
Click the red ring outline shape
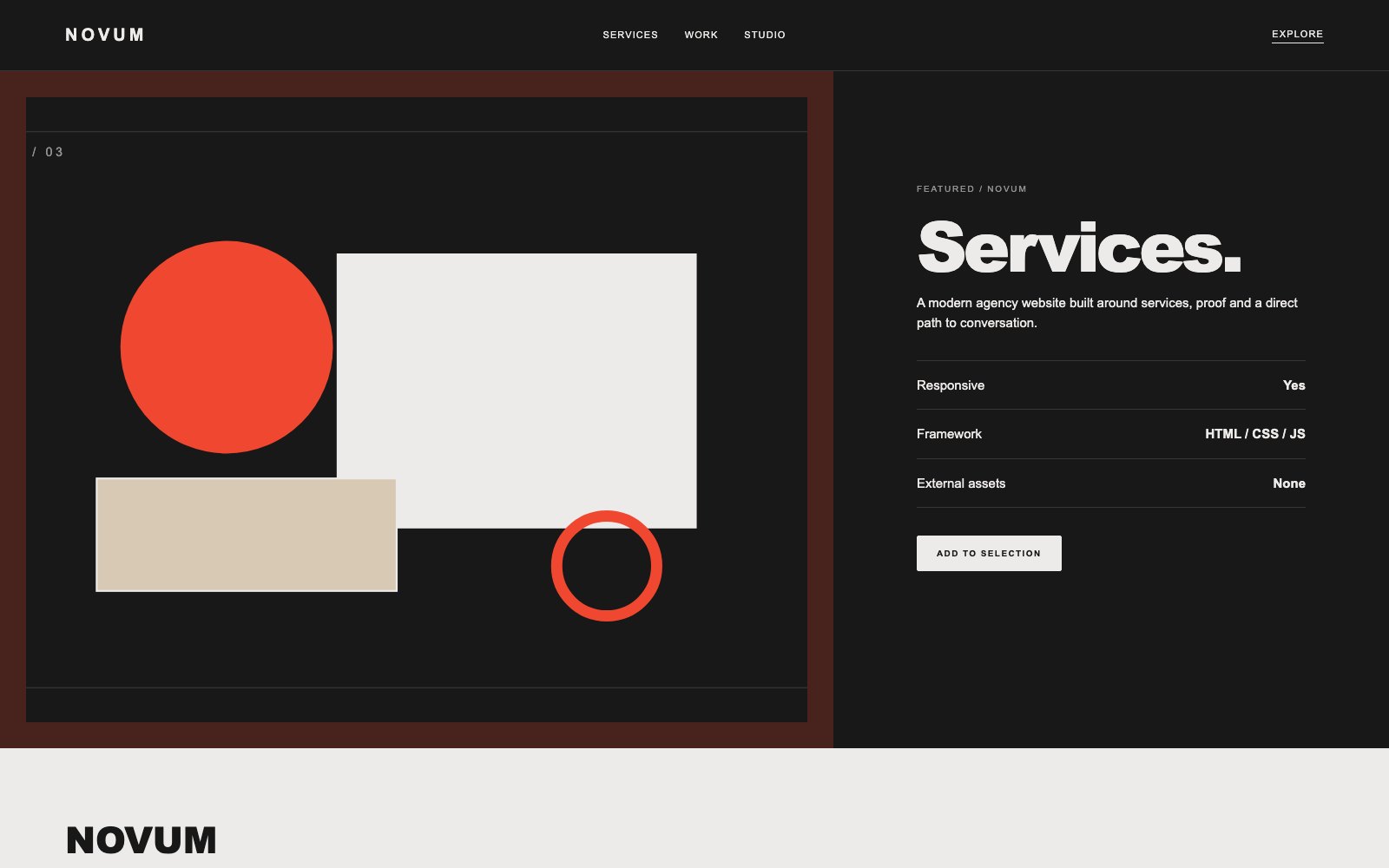point(607,566)
